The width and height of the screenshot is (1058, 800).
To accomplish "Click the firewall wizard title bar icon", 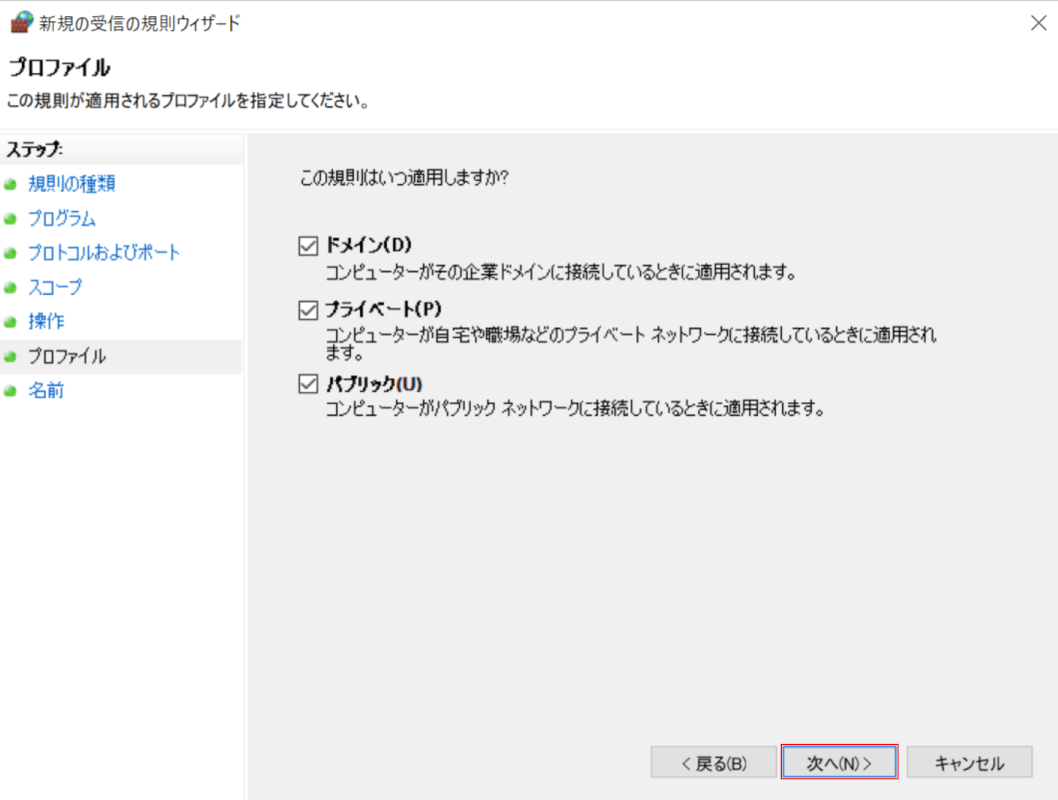I will tap(20, 23).
